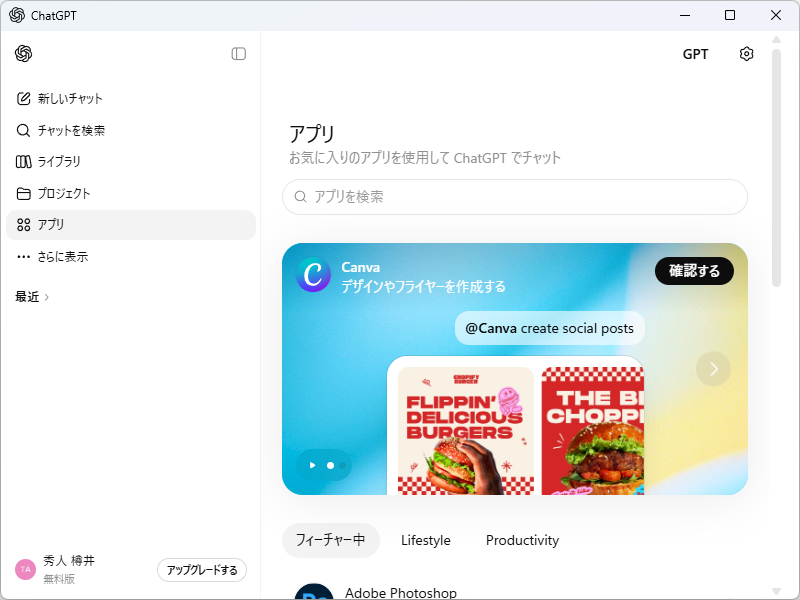Open Projects (プロジェクト)
Image resolution: width=800 pixels, height=600 pixels.
point(131,193)
